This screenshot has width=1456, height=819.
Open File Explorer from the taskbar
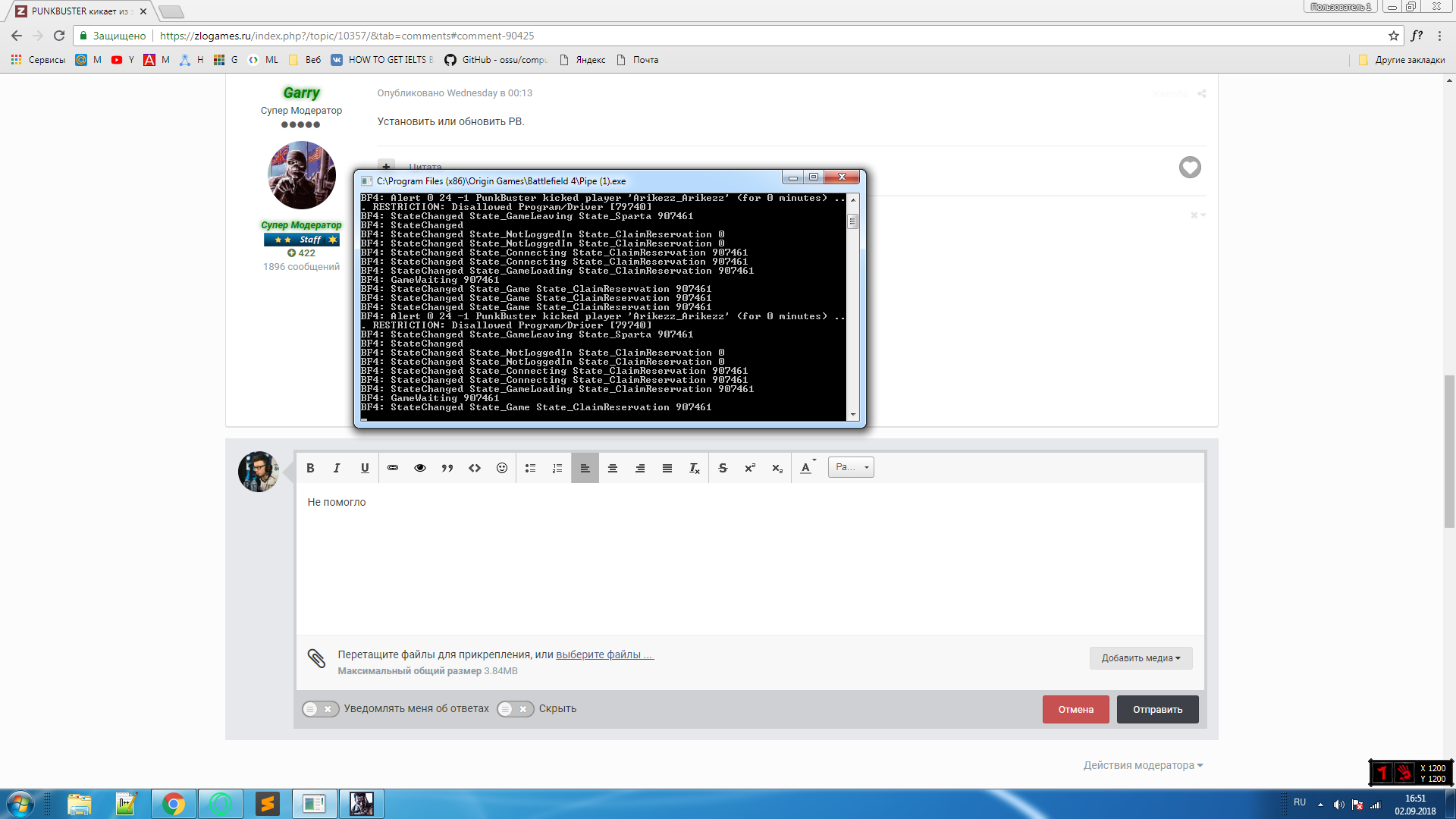tap(80, 804)
